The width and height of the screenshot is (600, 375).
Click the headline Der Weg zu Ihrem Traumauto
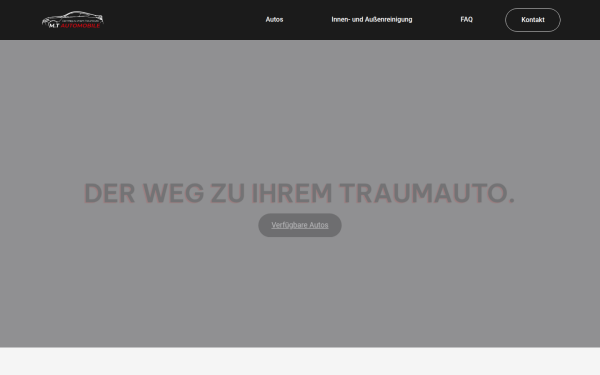(299, 193)
